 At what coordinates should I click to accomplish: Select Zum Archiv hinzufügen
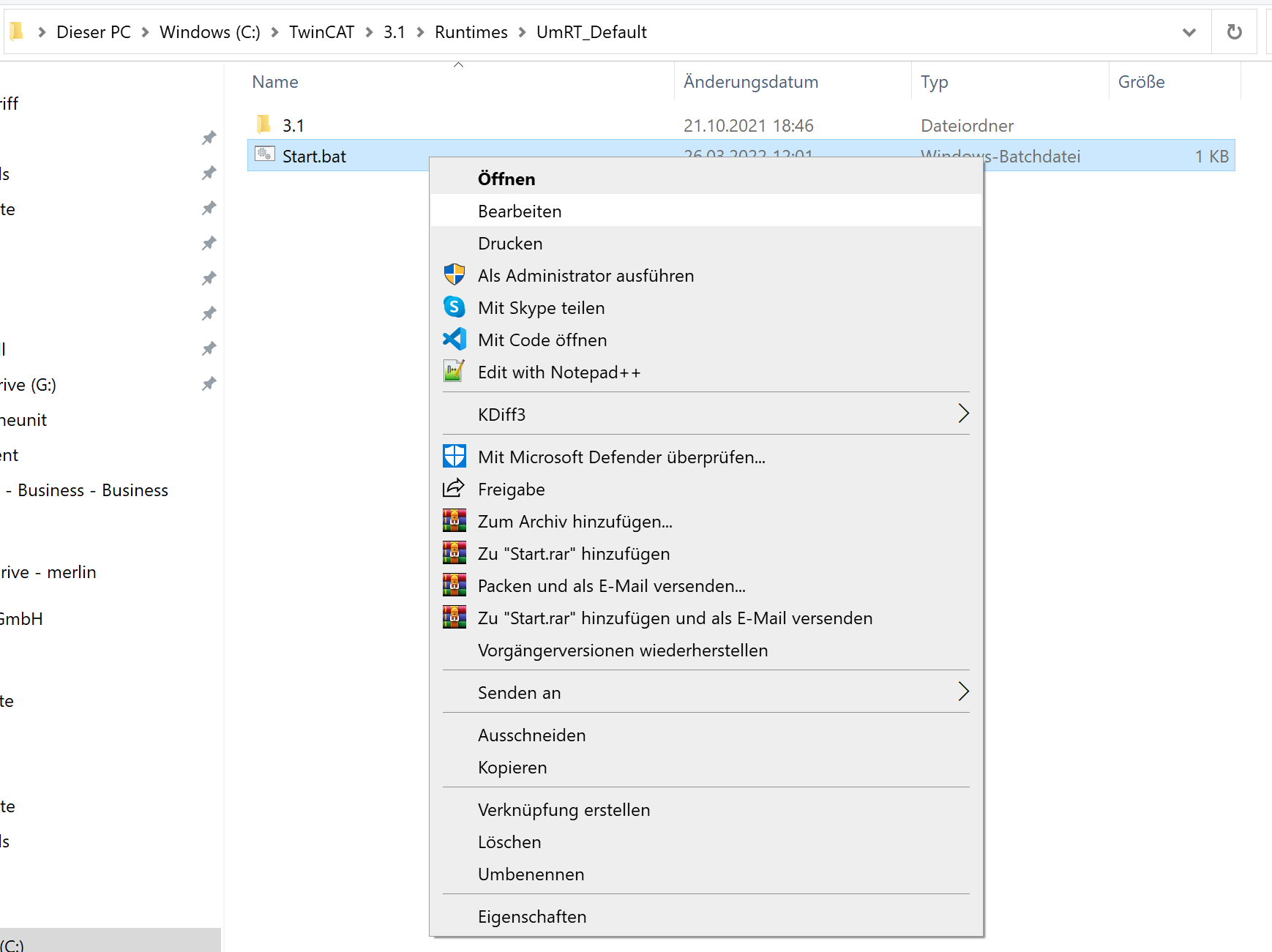706,521
